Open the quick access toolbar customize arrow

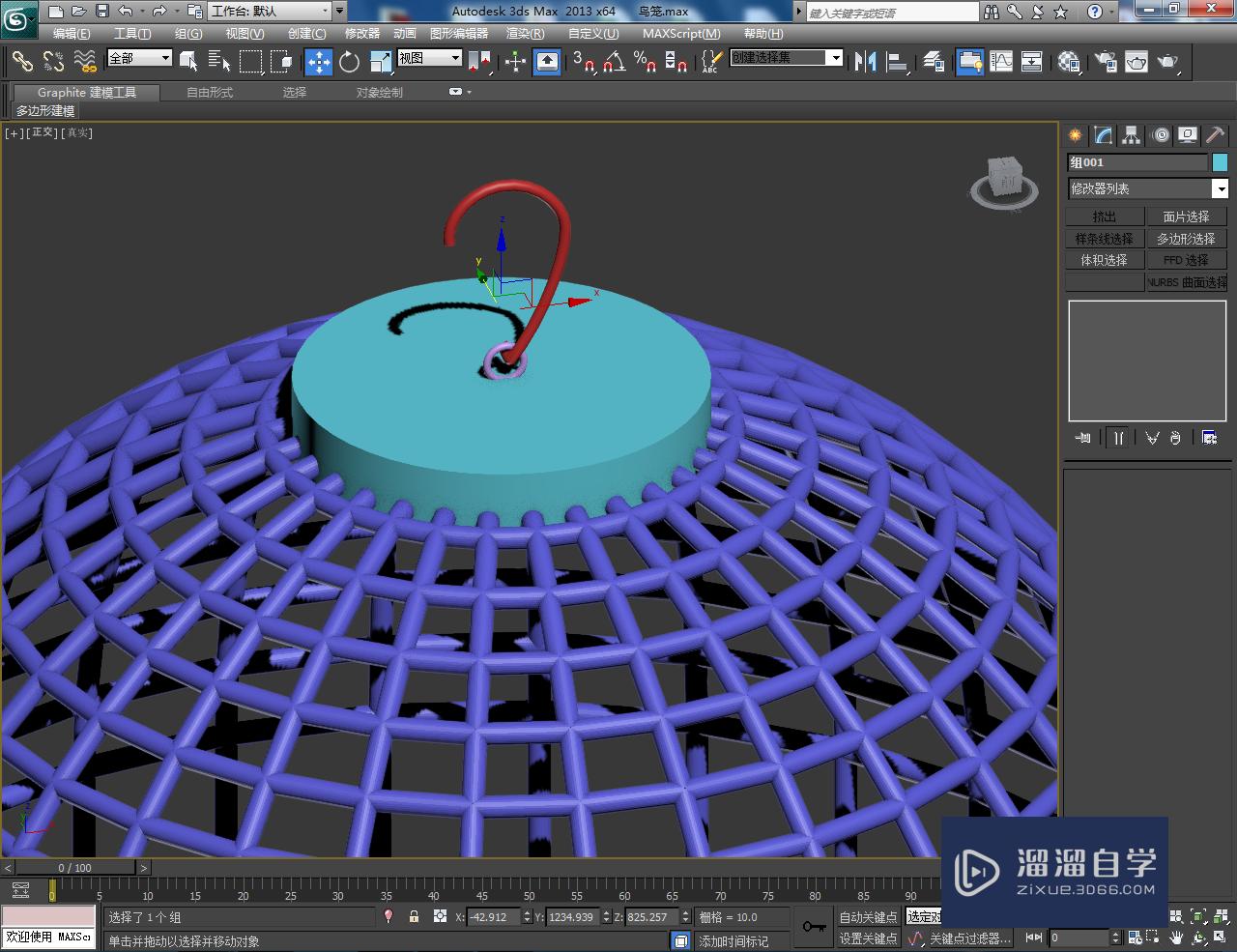click(339, 12)
